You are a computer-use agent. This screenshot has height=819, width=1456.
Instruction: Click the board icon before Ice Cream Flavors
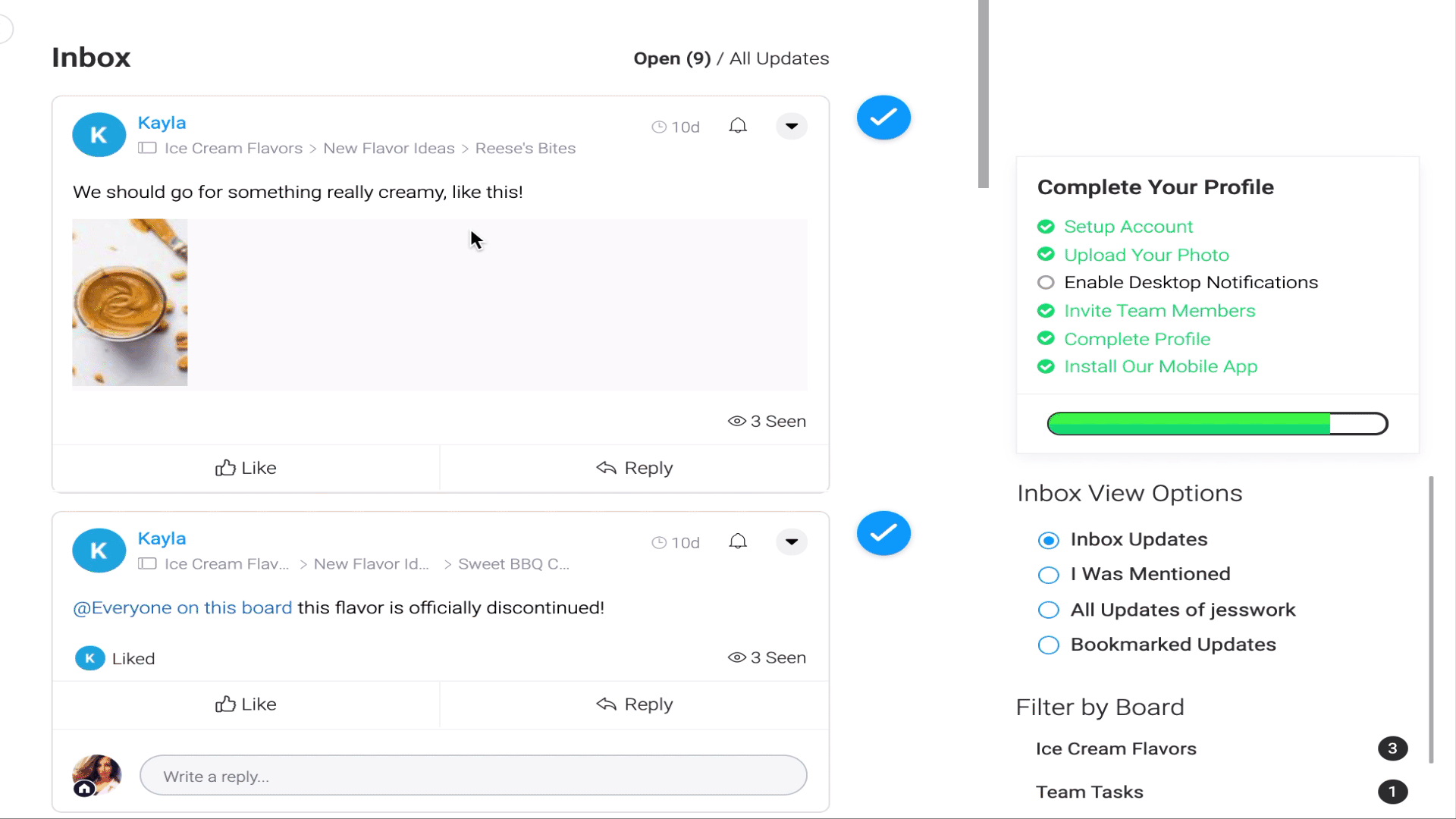[x=147, y=148]
